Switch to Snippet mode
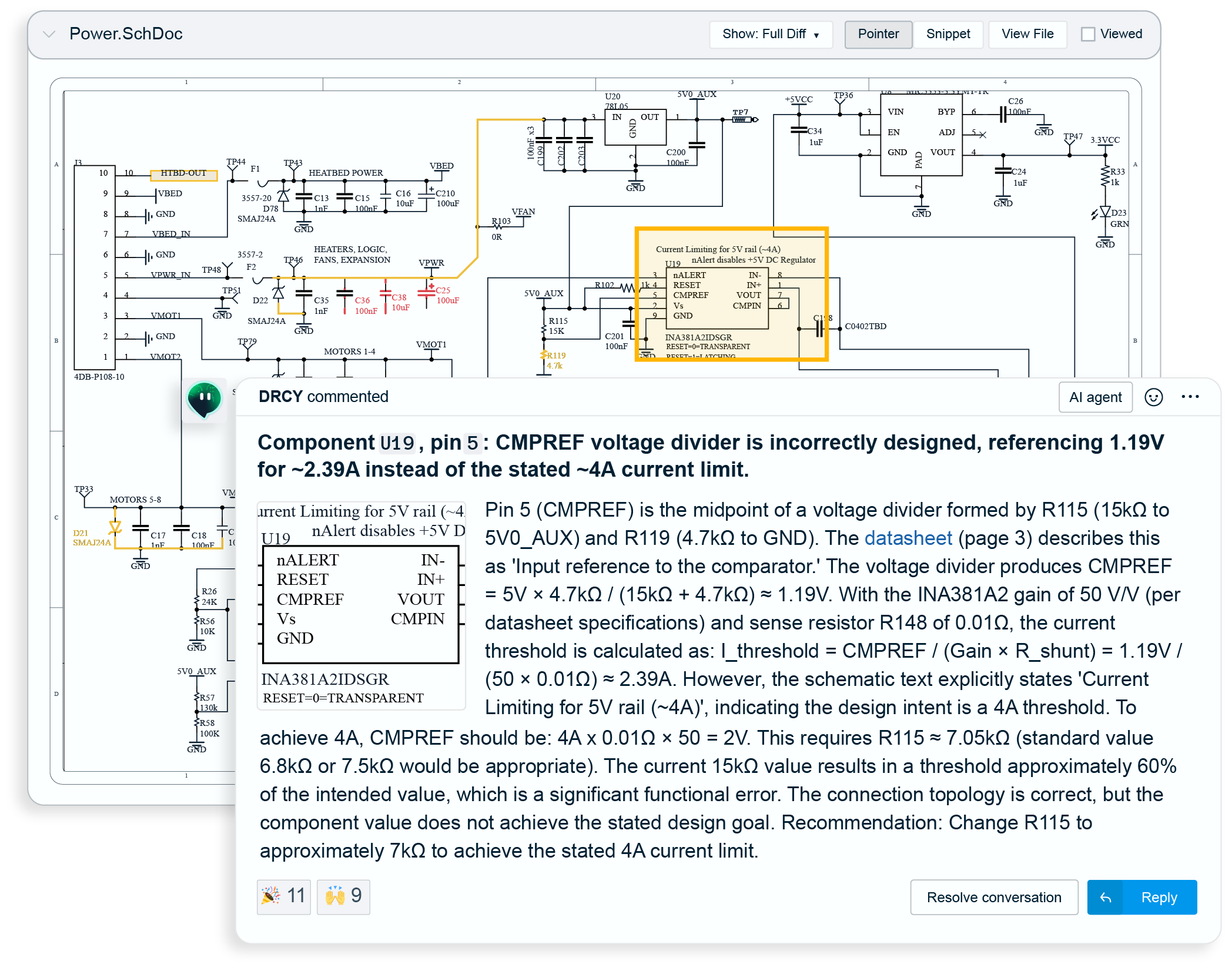Image resolution: width=1232 pixels, height=971 pixels. (x=948, y=34)
